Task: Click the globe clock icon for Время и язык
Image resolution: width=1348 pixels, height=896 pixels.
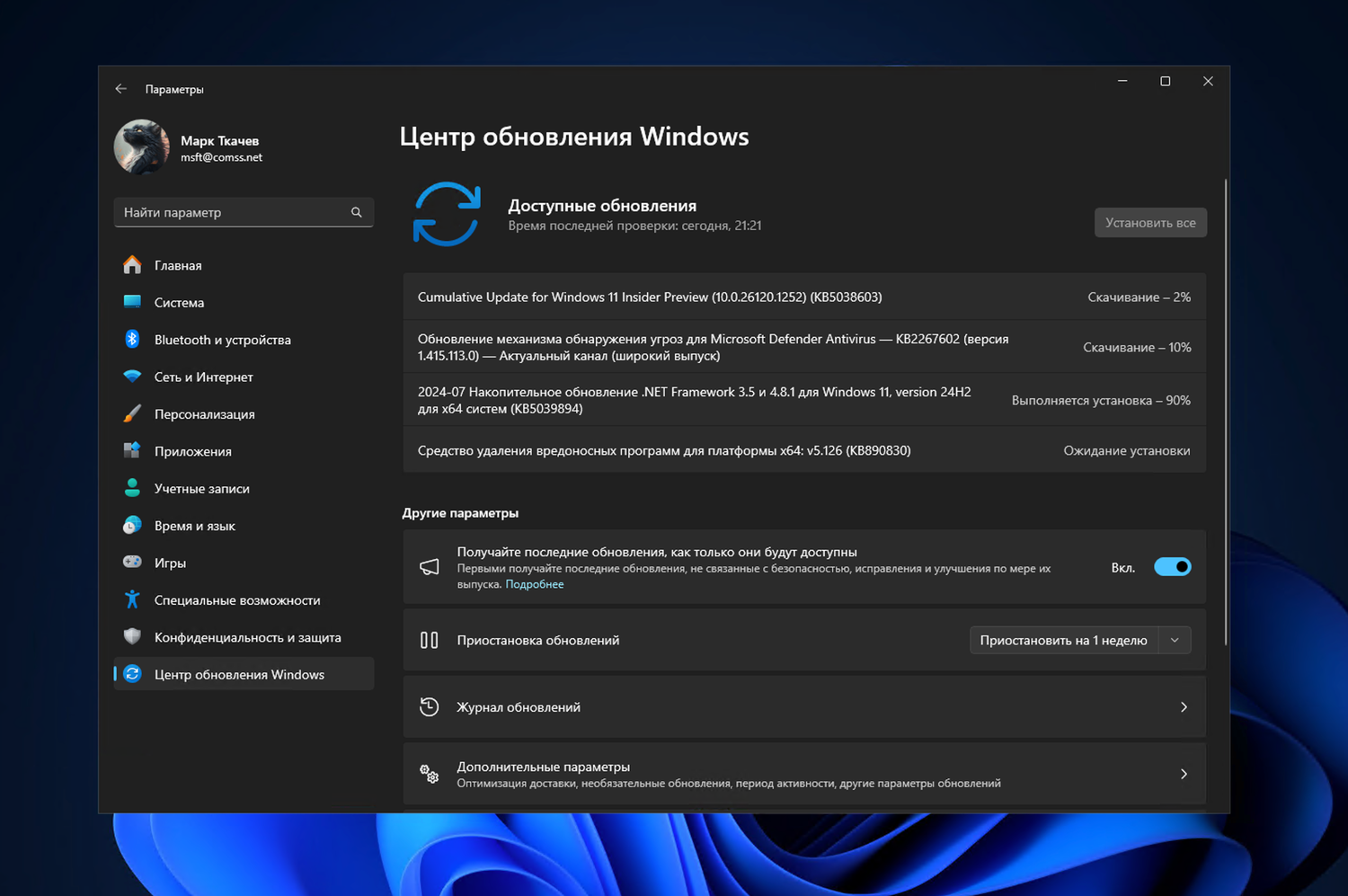Action: [x=132, y=525]
